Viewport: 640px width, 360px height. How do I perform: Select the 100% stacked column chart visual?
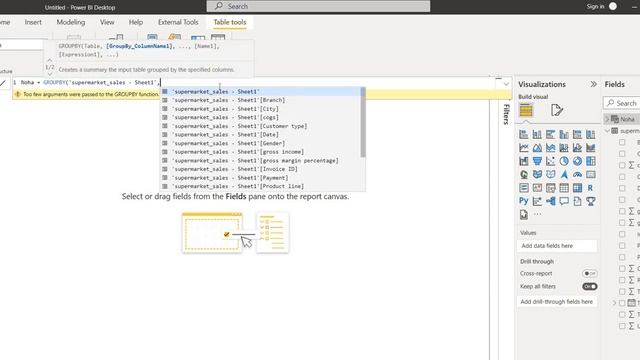(x=591, y=134)
